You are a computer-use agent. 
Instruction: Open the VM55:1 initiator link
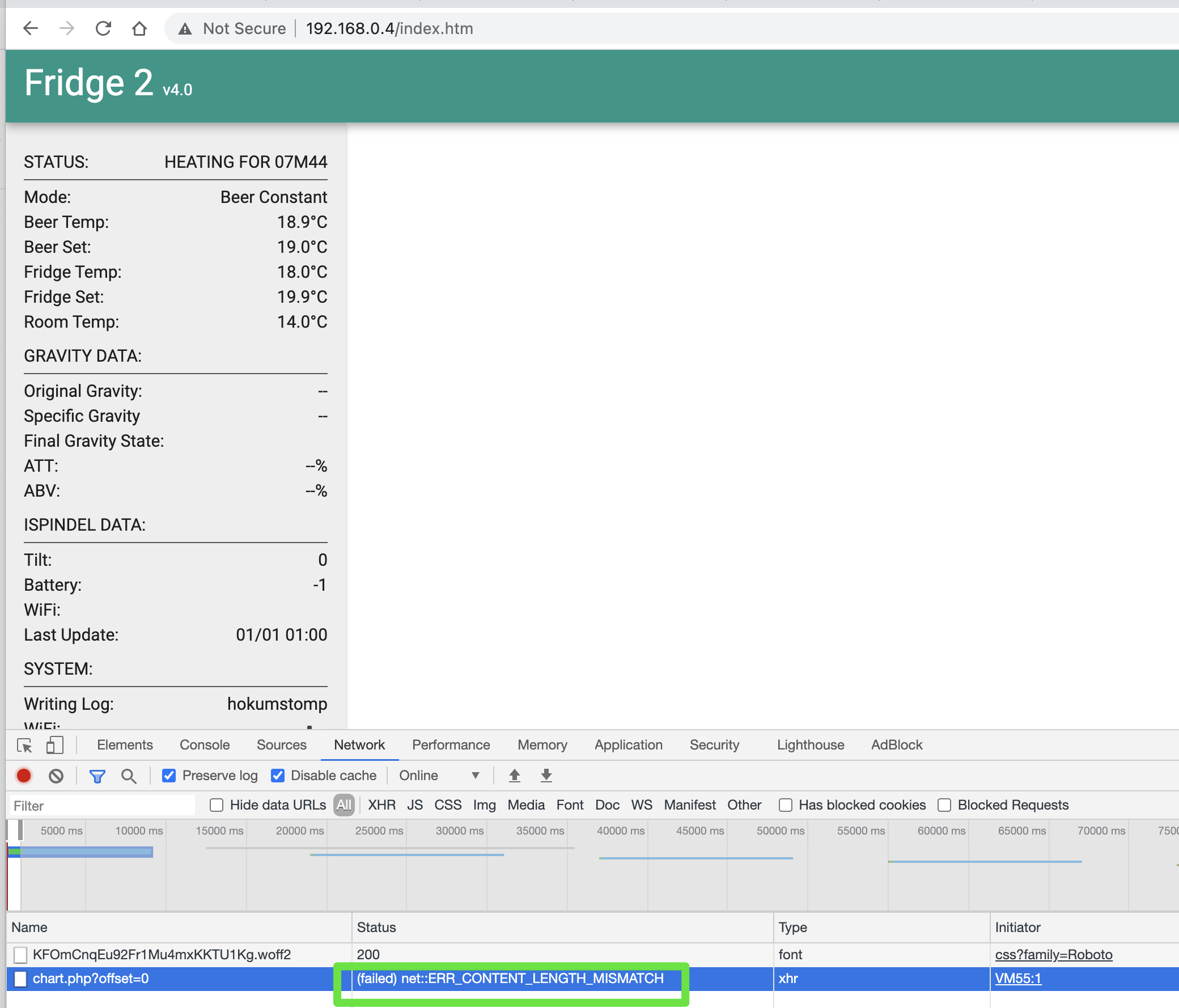[x=1017, y=979]
